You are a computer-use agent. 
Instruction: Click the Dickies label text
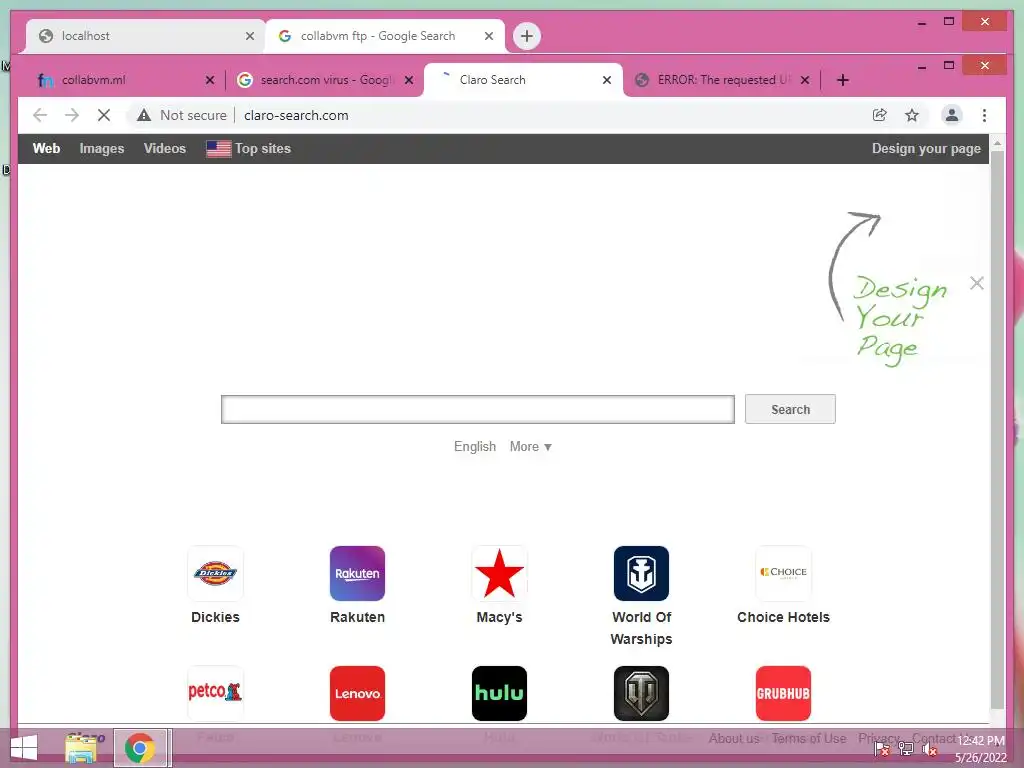215,617
